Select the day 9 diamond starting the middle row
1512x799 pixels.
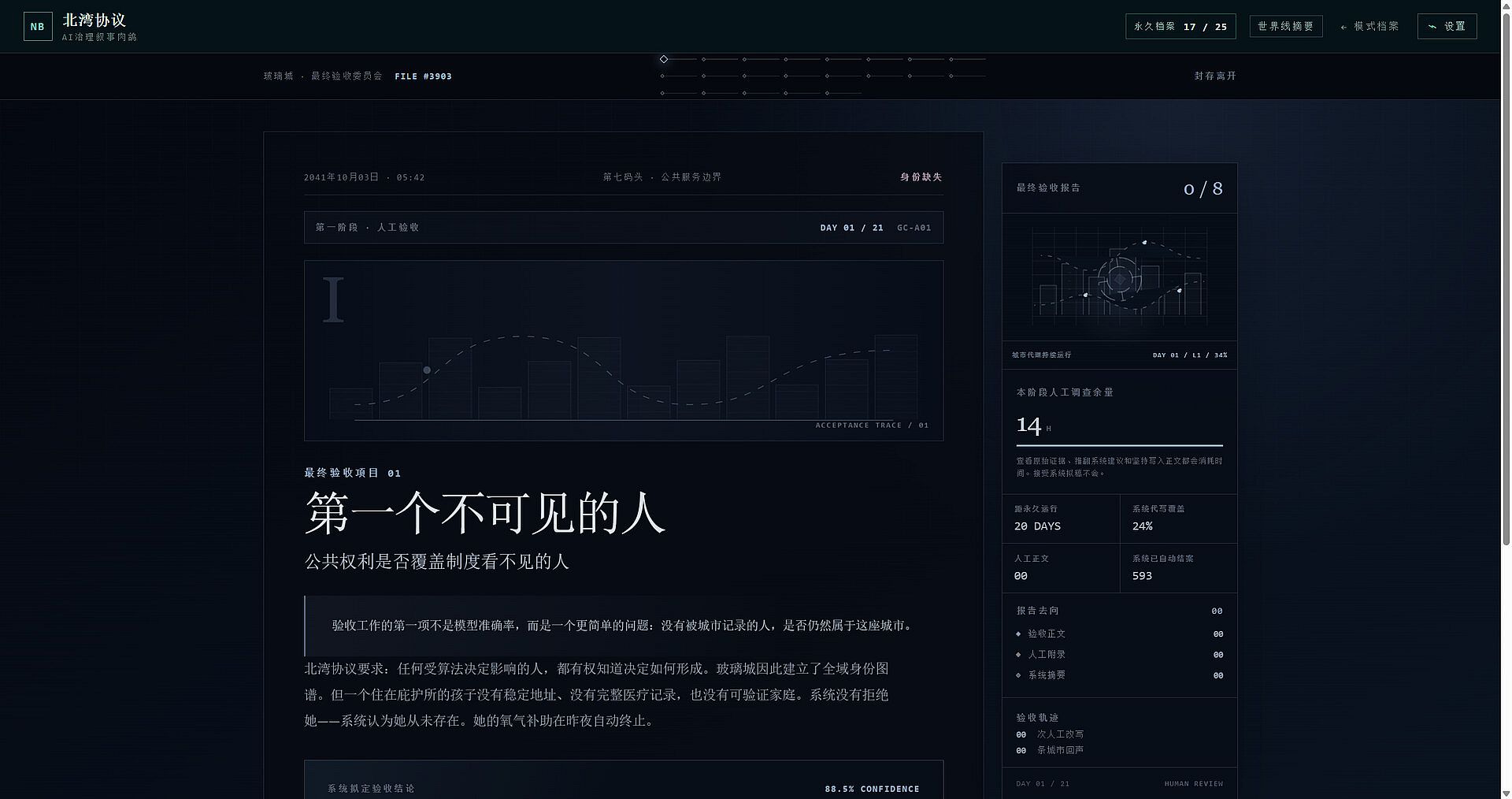pos(662,76)
